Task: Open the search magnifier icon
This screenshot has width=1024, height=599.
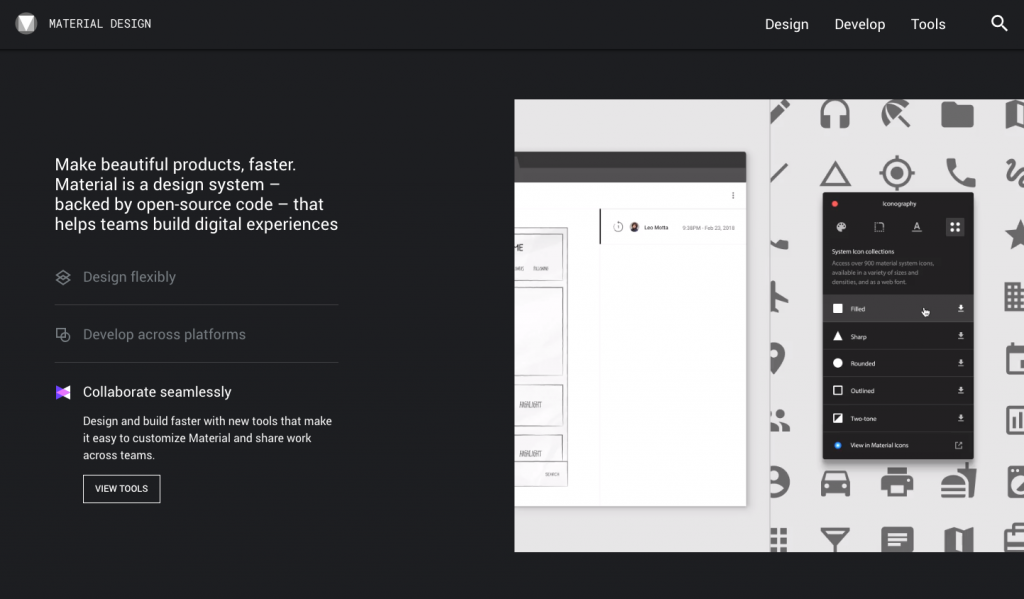Action: point(999,24)
